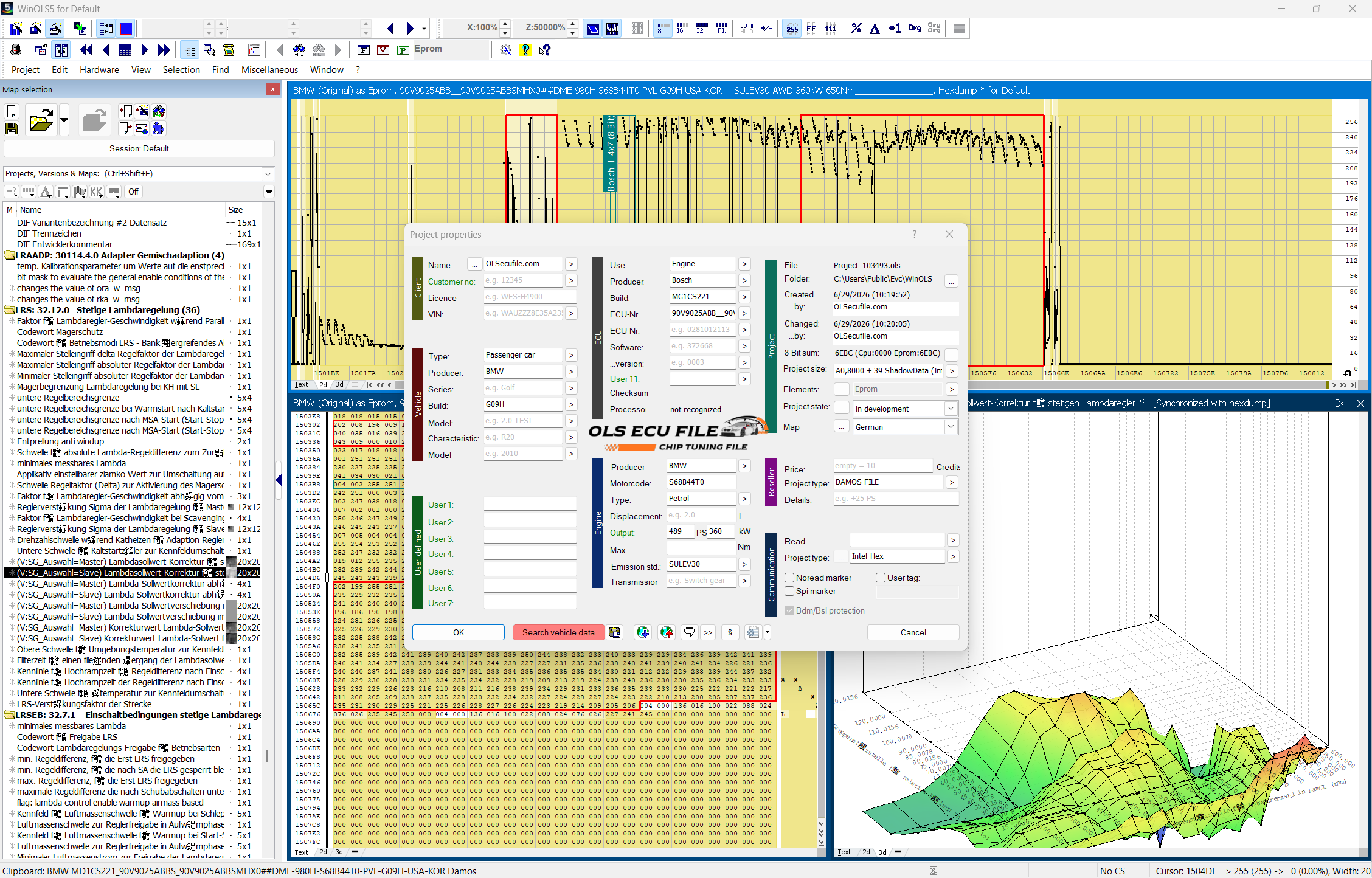The width and height of the screenshot is (1372, 878).
Task: Open the Project state dropdown
Action: click(x=950, y=409)
